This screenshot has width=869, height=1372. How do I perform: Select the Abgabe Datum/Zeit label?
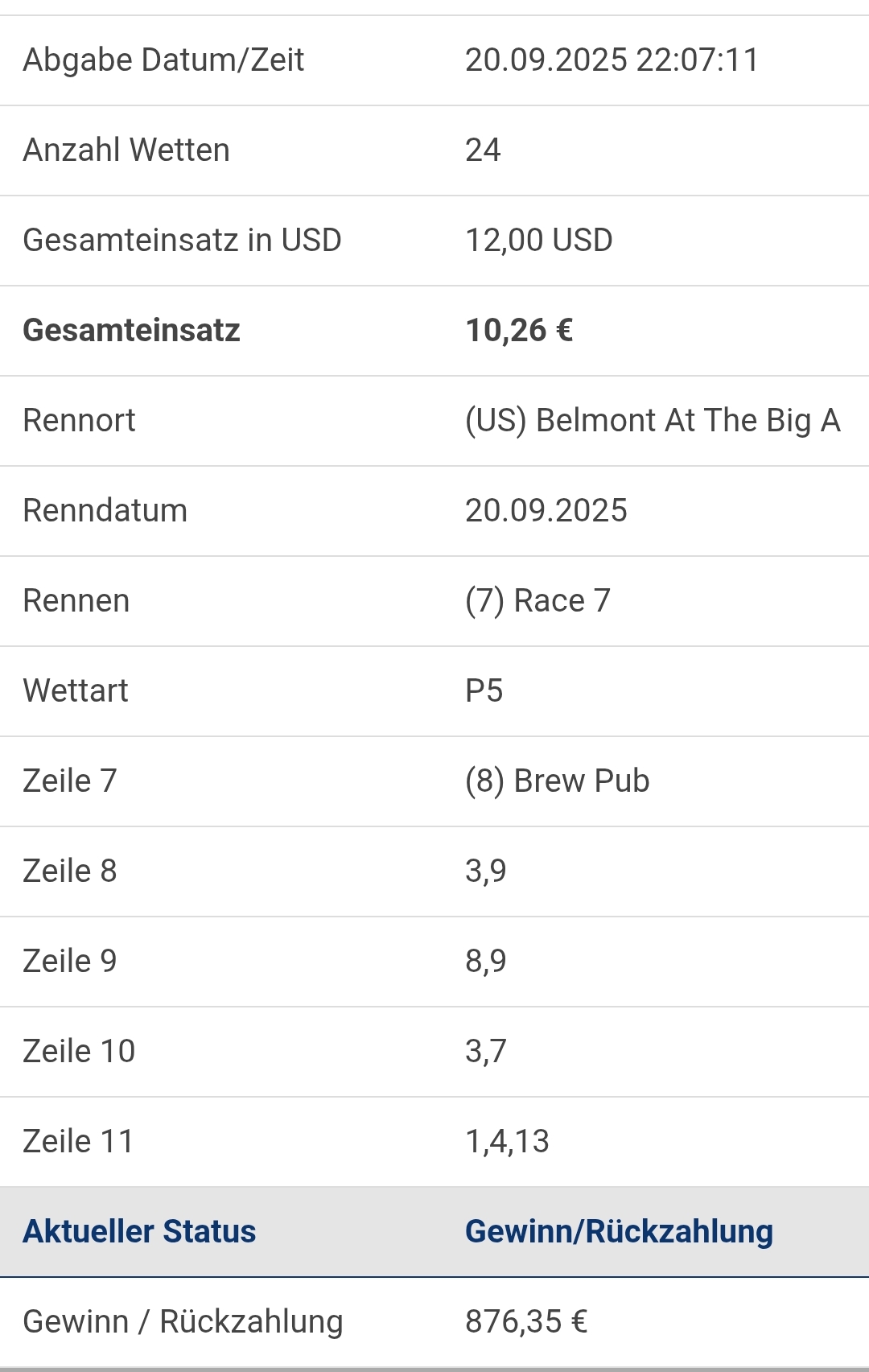[163, 60]
